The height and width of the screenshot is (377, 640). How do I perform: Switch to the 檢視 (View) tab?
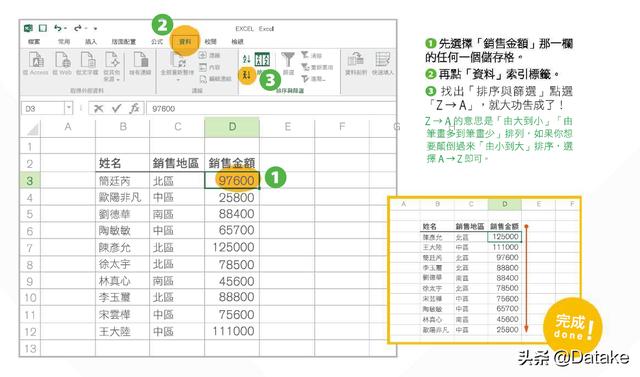pos(237,42)
